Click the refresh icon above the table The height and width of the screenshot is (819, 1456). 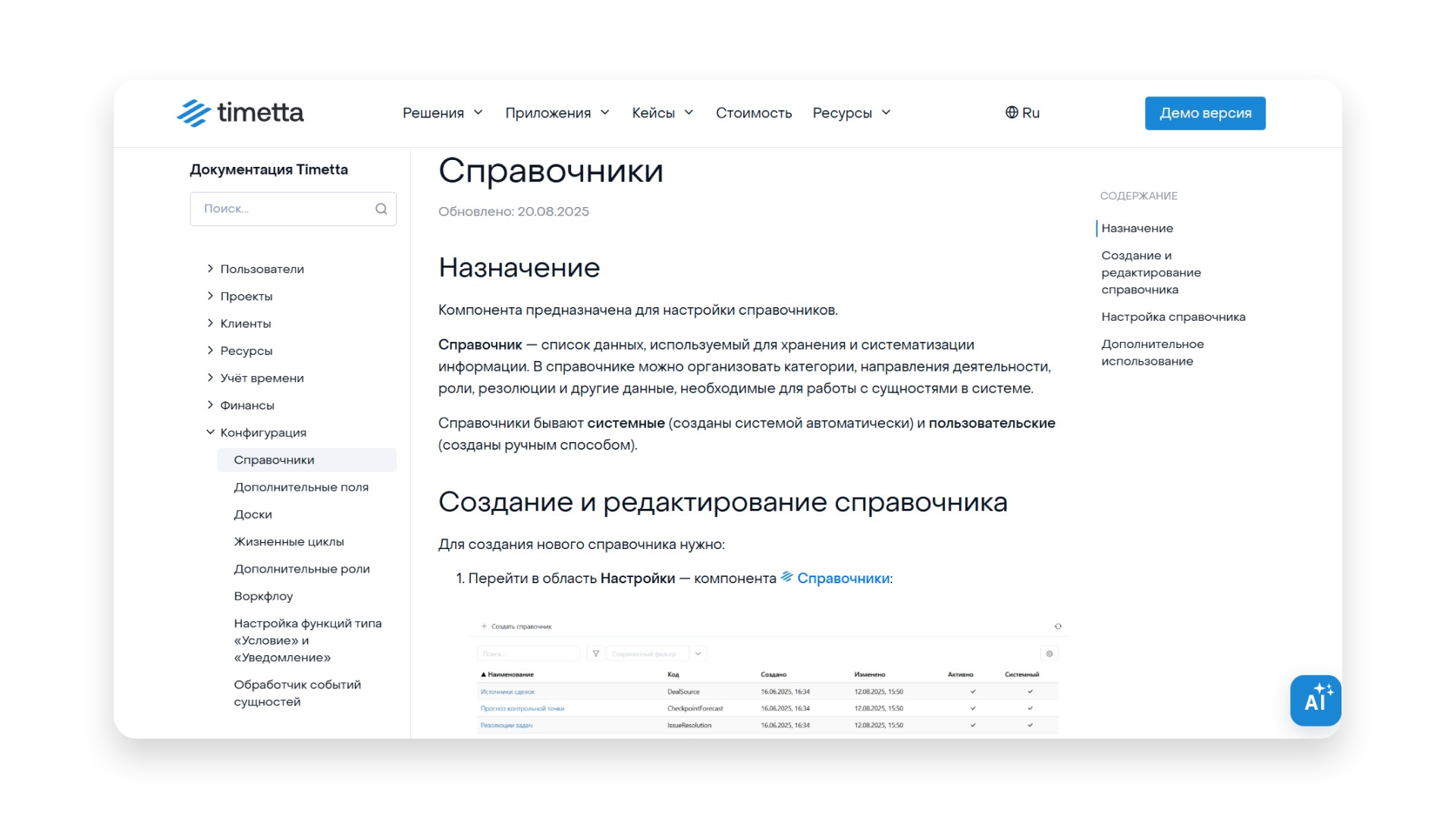point(1057,626)
